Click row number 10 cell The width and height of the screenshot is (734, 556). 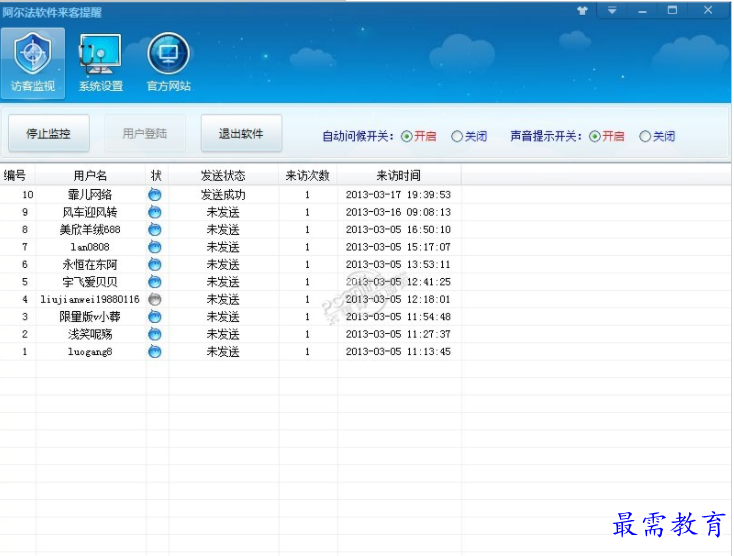pos(28,195)
